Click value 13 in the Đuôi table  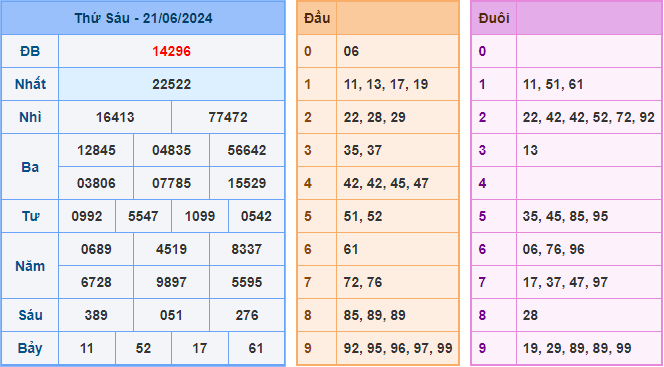(x=530, y=150)
